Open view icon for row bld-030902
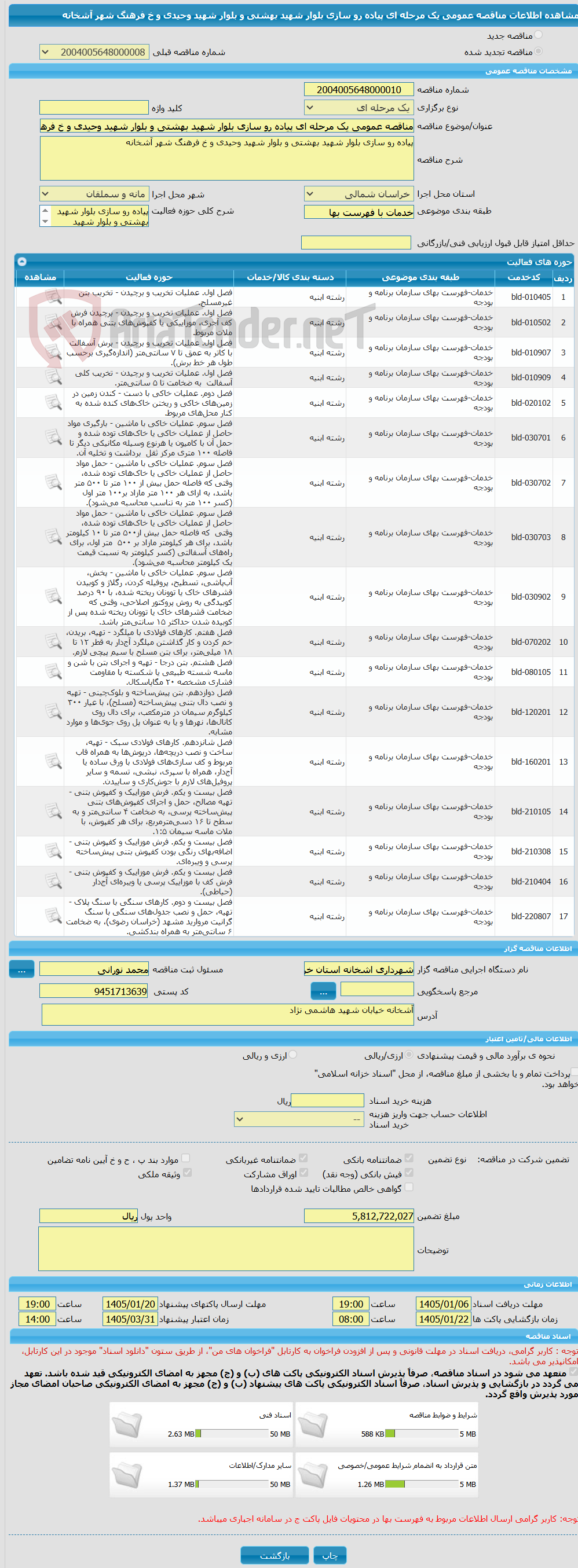 [54, 597]
